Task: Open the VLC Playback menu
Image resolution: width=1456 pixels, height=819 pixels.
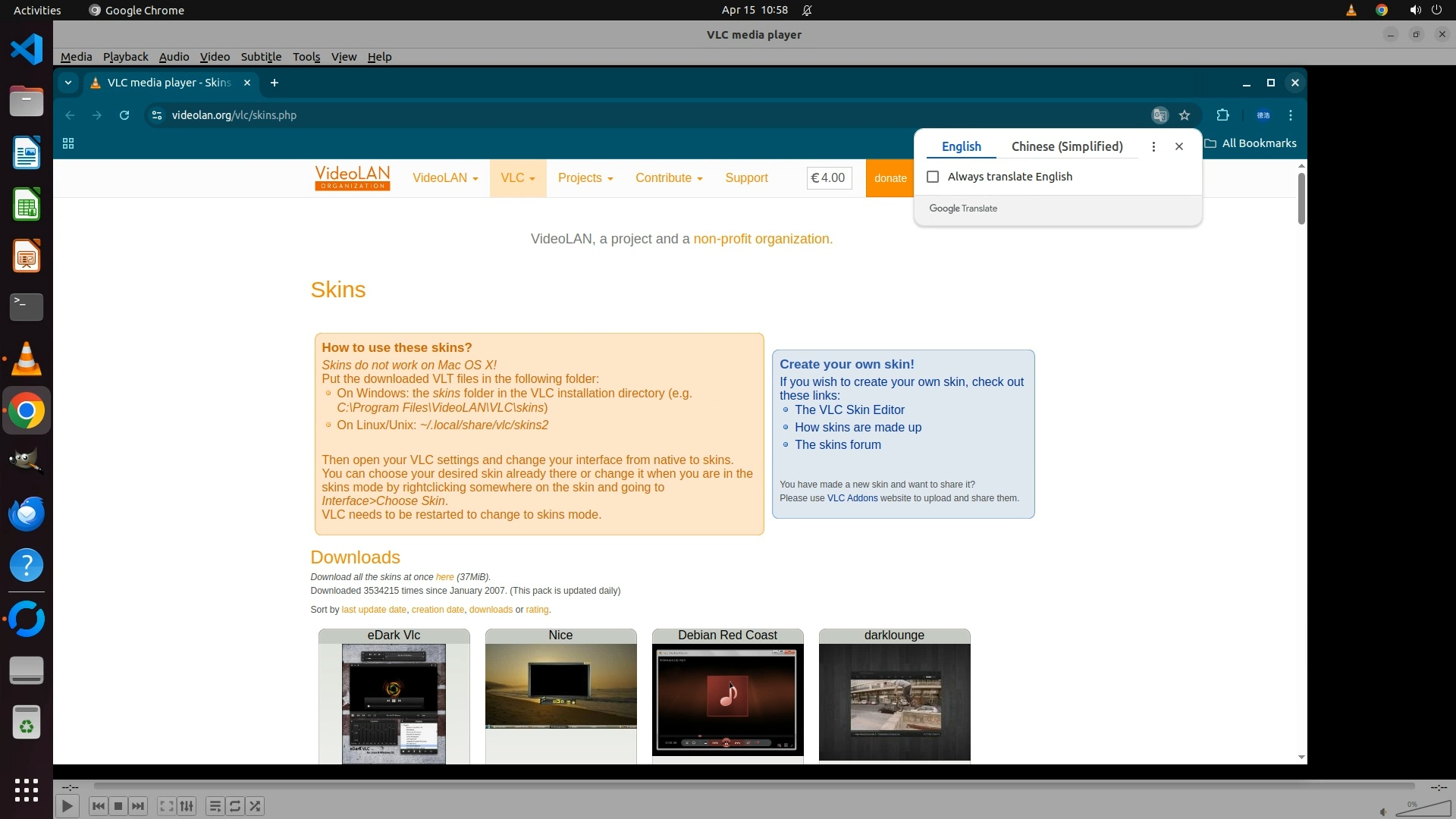Action: point(125,57)
